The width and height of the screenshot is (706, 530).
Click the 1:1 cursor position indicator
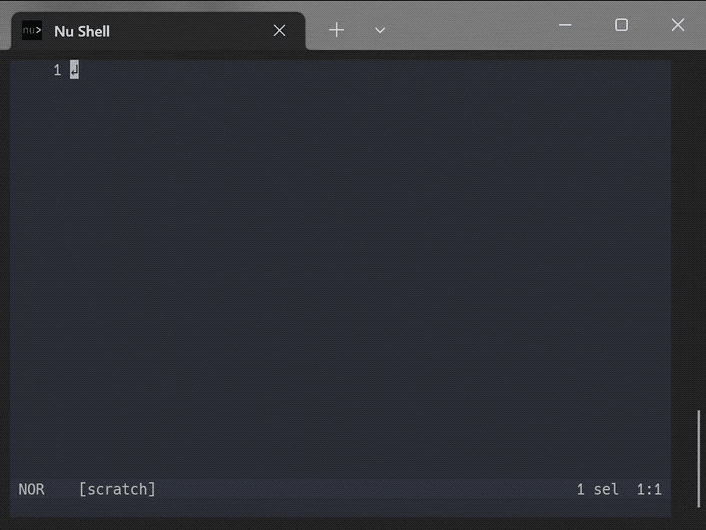pyautogui.click(x=649, y=489)
